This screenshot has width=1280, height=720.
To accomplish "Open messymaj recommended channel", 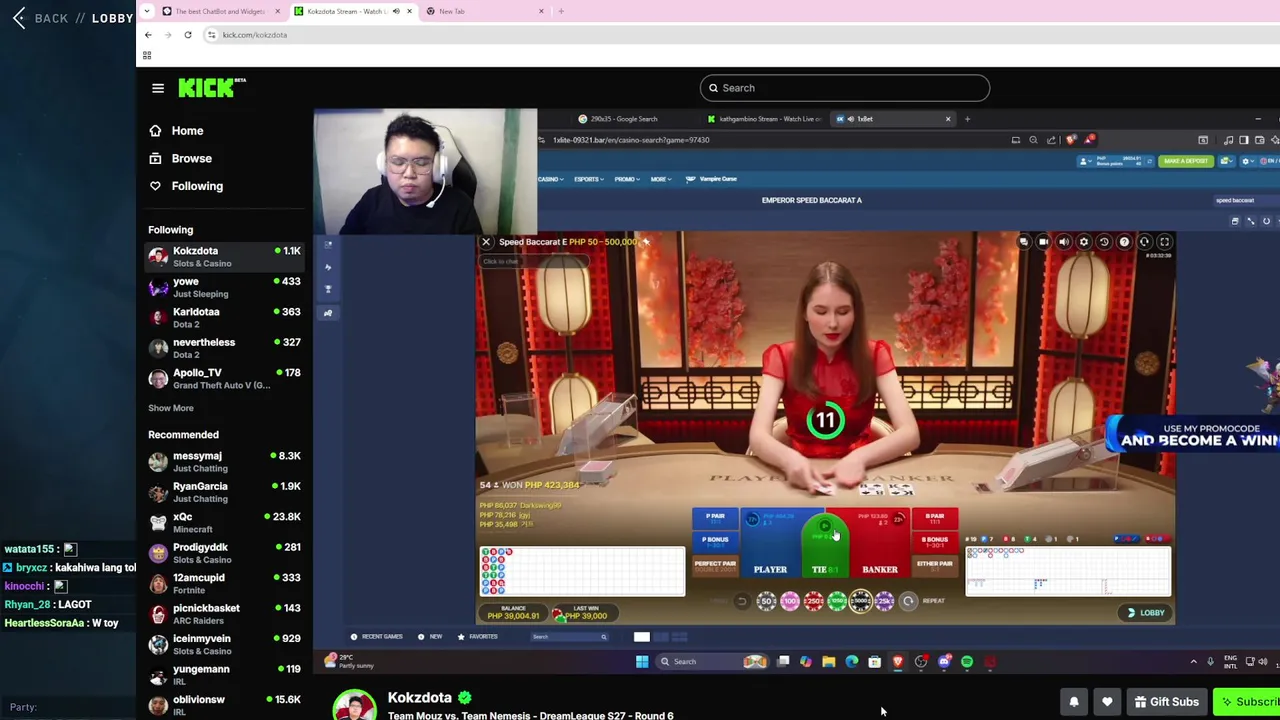I will 224,462.
